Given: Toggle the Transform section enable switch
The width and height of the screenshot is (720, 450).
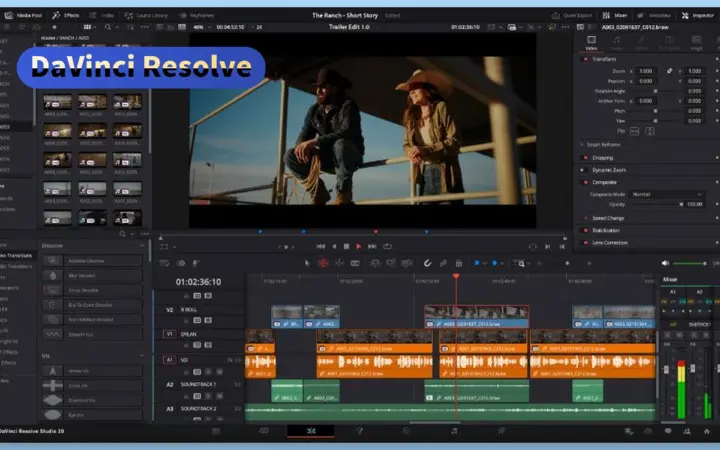Looking at the screenshot, I should point(585,59).
